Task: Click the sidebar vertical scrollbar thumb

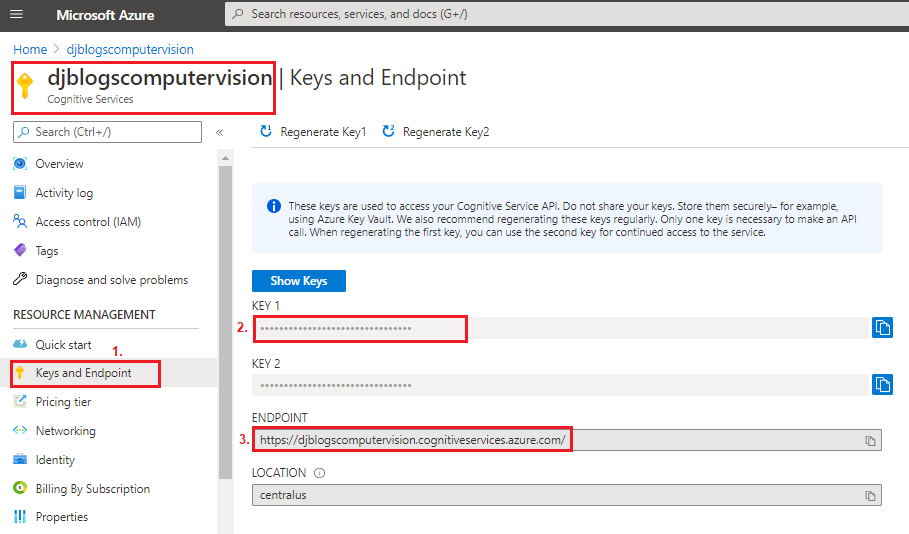Action: coord(226,322)
